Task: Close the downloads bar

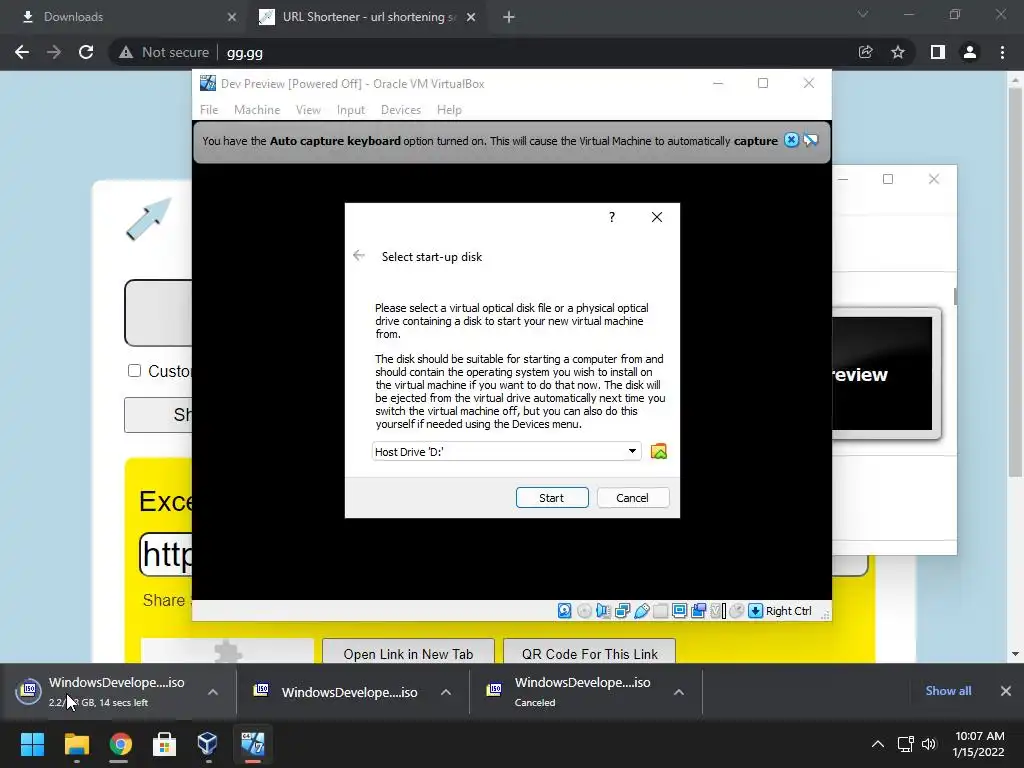Action: pyautogui.click(x=1006, y=691)
